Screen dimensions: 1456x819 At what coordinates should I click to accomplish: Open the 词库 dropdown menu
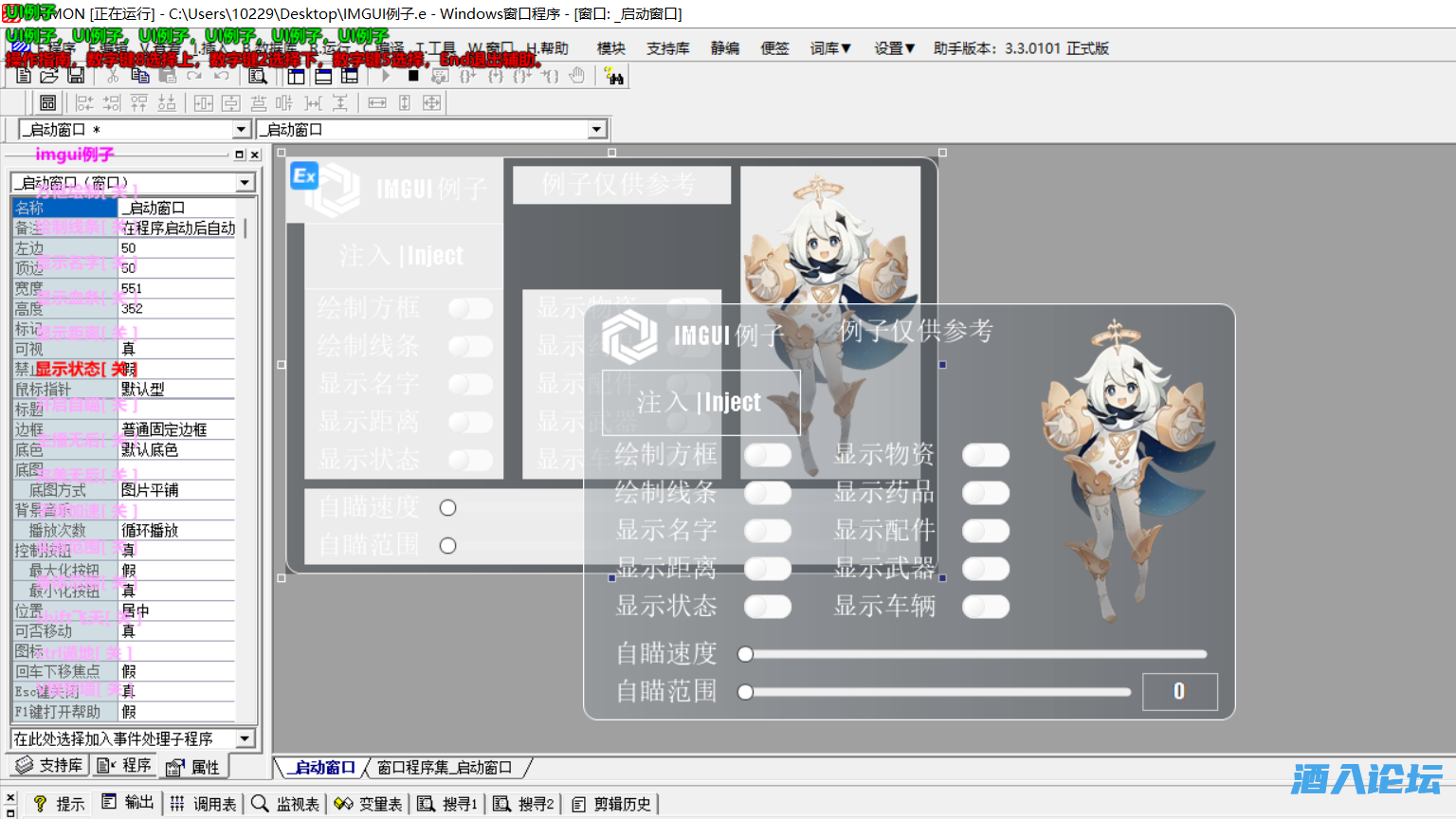pos(829,48)
